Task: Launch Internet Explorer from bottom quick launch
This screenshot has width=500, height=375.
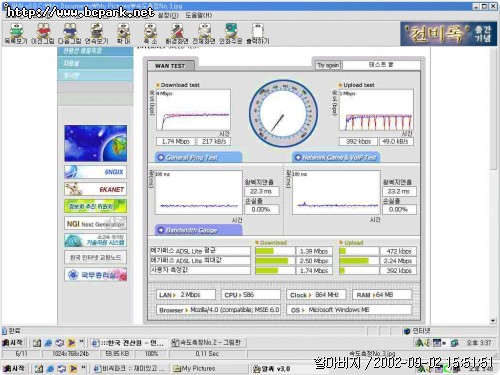Action: click(x=50, y=368)
